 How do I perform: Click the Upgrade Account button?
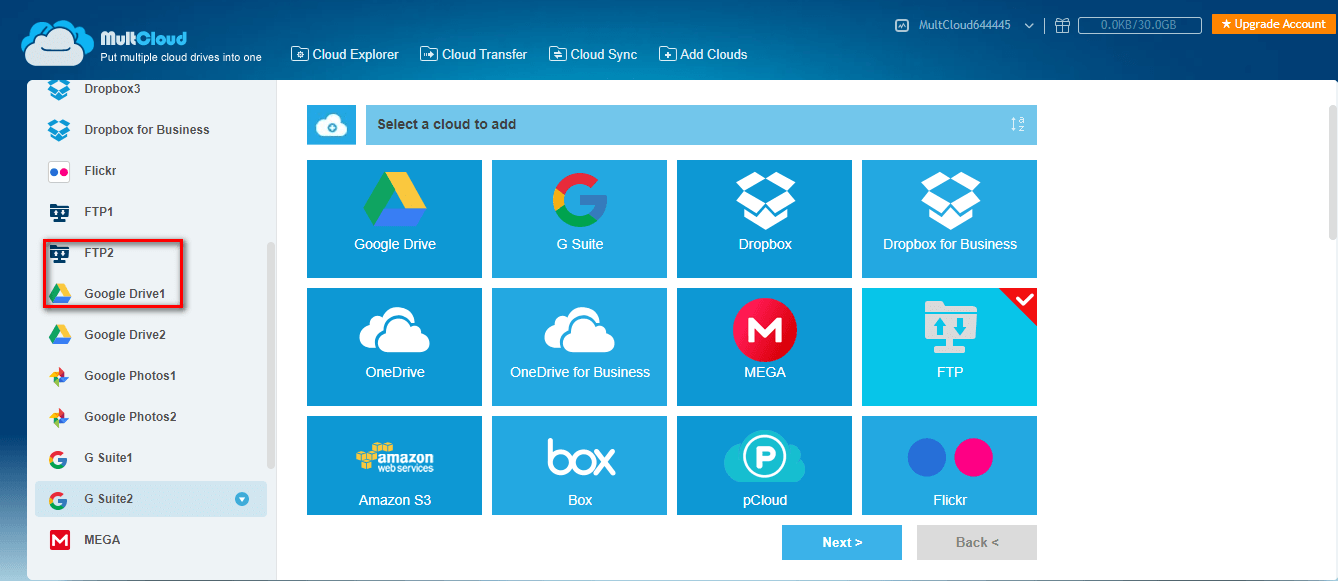pyautogui.click(x=1274, y=24)
